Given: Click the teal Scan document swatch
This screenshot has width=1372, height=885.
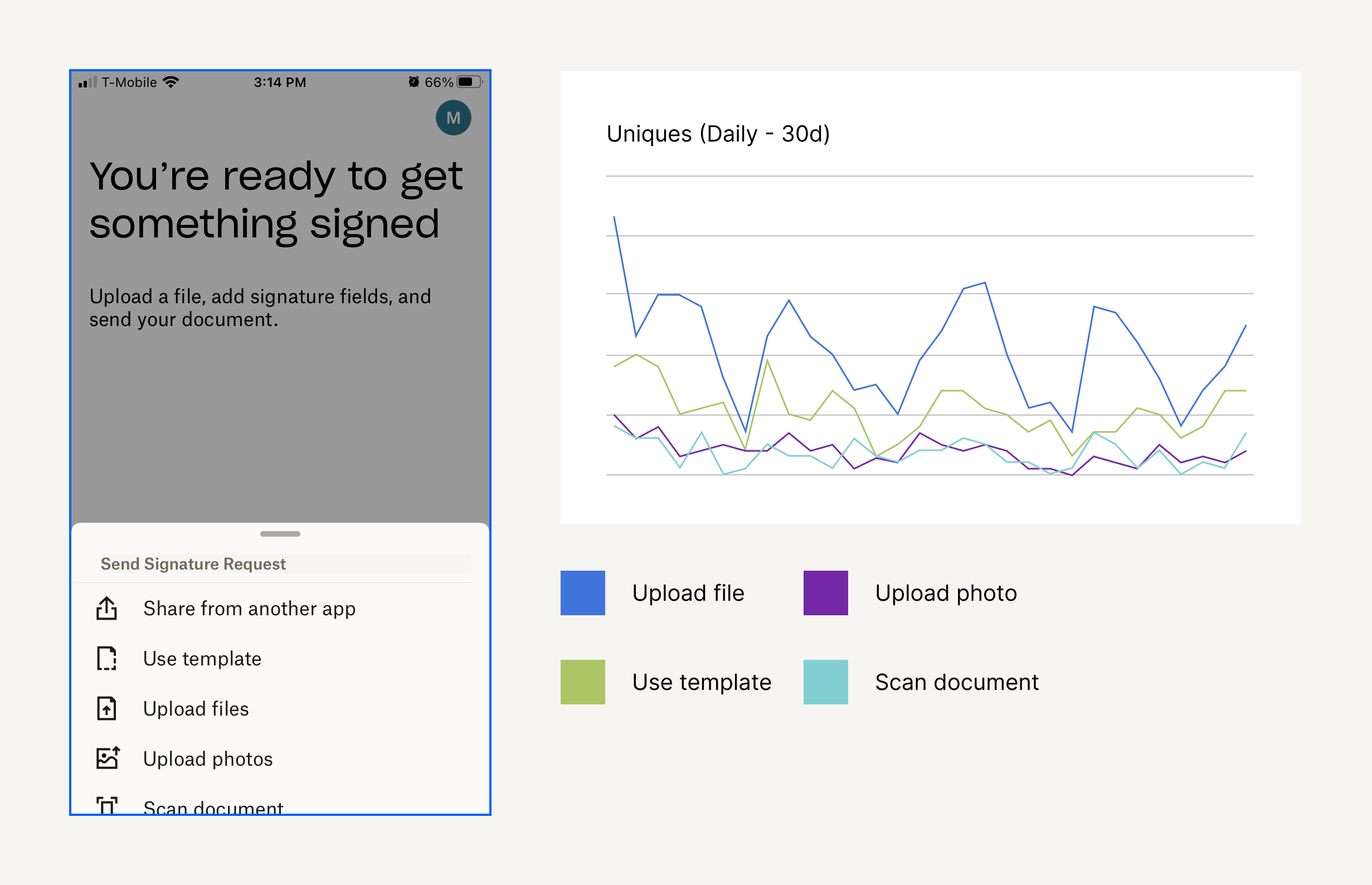Looking at the screenshot, I should [826, 682].
